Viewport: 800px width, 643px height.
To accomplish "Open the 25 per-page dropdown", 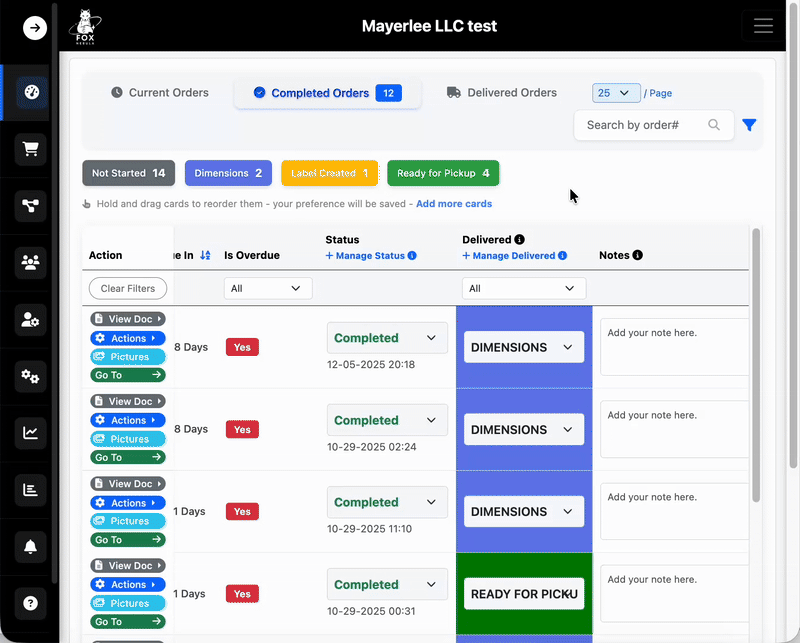I will (616, 92).
